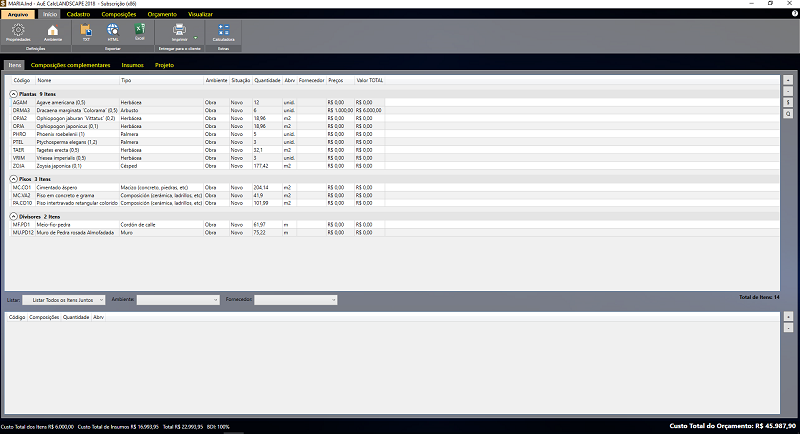The image size is (800, 434).
Task: Click the Imprimir printer icon
Action: point(179,33)
